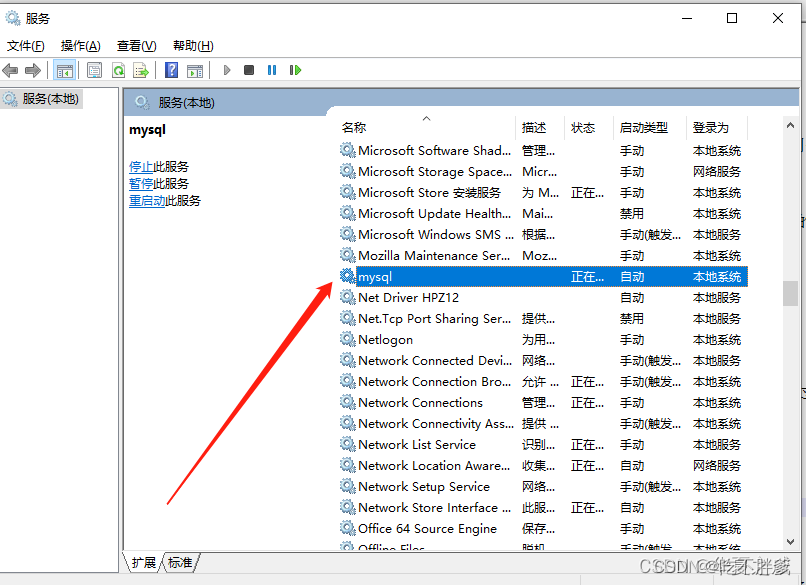Click gear icon of Office 64 Source Engine
806x585 pixels.
pyautogui.click(x=348, y=528)
